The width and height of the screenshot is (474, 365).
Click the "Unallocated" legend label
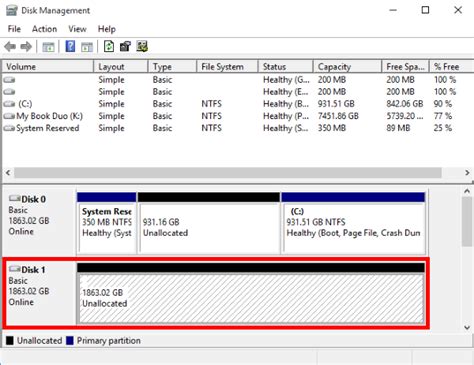(39, 341)
